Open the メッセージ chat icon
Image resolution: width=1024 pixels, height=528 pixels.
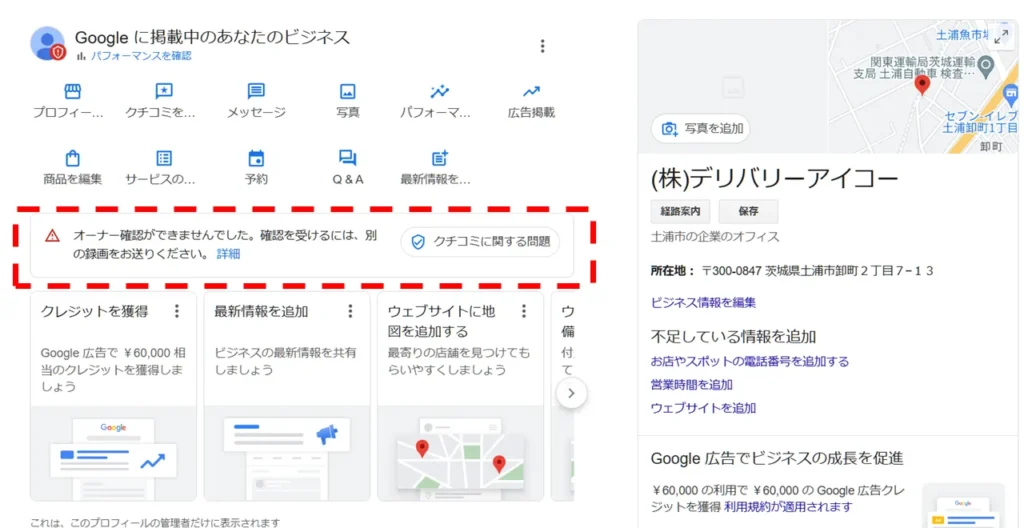click(256, 92)
